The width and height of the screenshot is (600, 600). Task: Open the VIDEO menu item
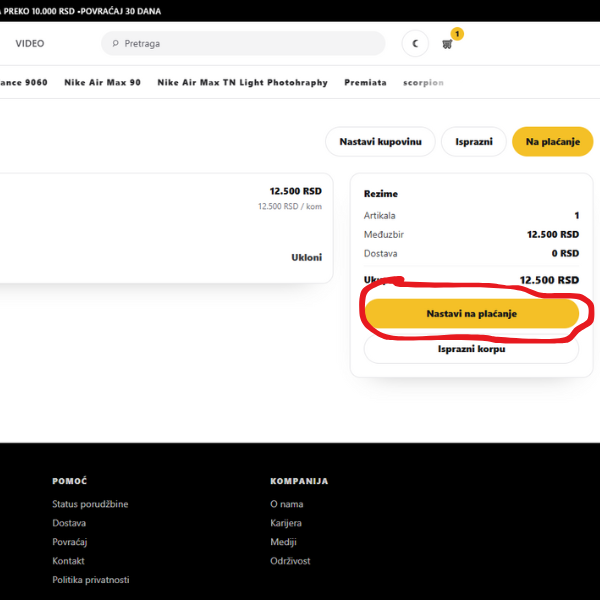[x=30, y=44]
